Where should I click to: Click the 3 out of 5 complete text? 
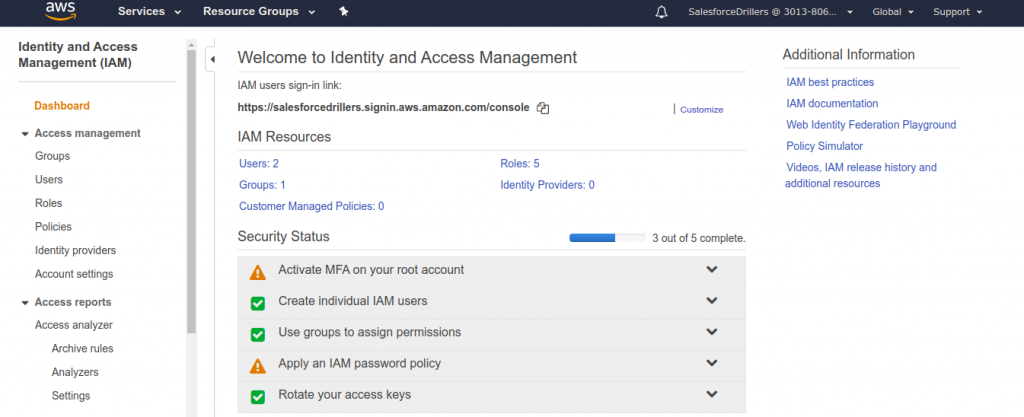coord(699,238)
